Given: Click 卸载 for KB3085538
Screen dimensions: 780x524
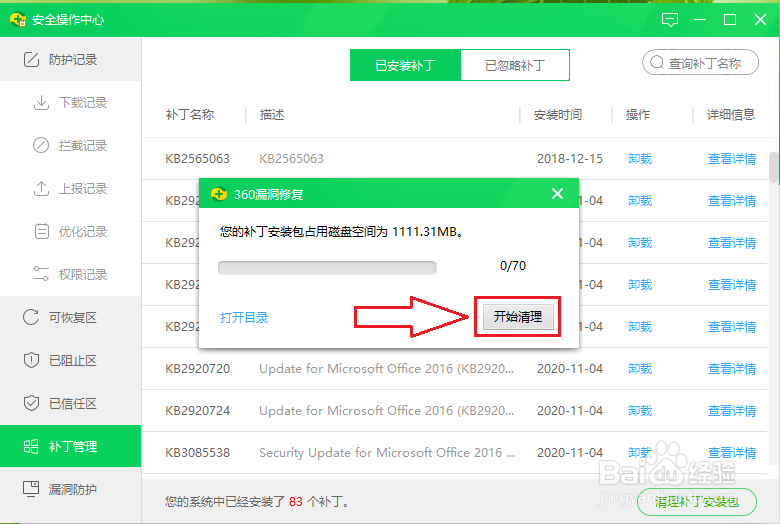Looking at the screenshot, I should (640, 452).
